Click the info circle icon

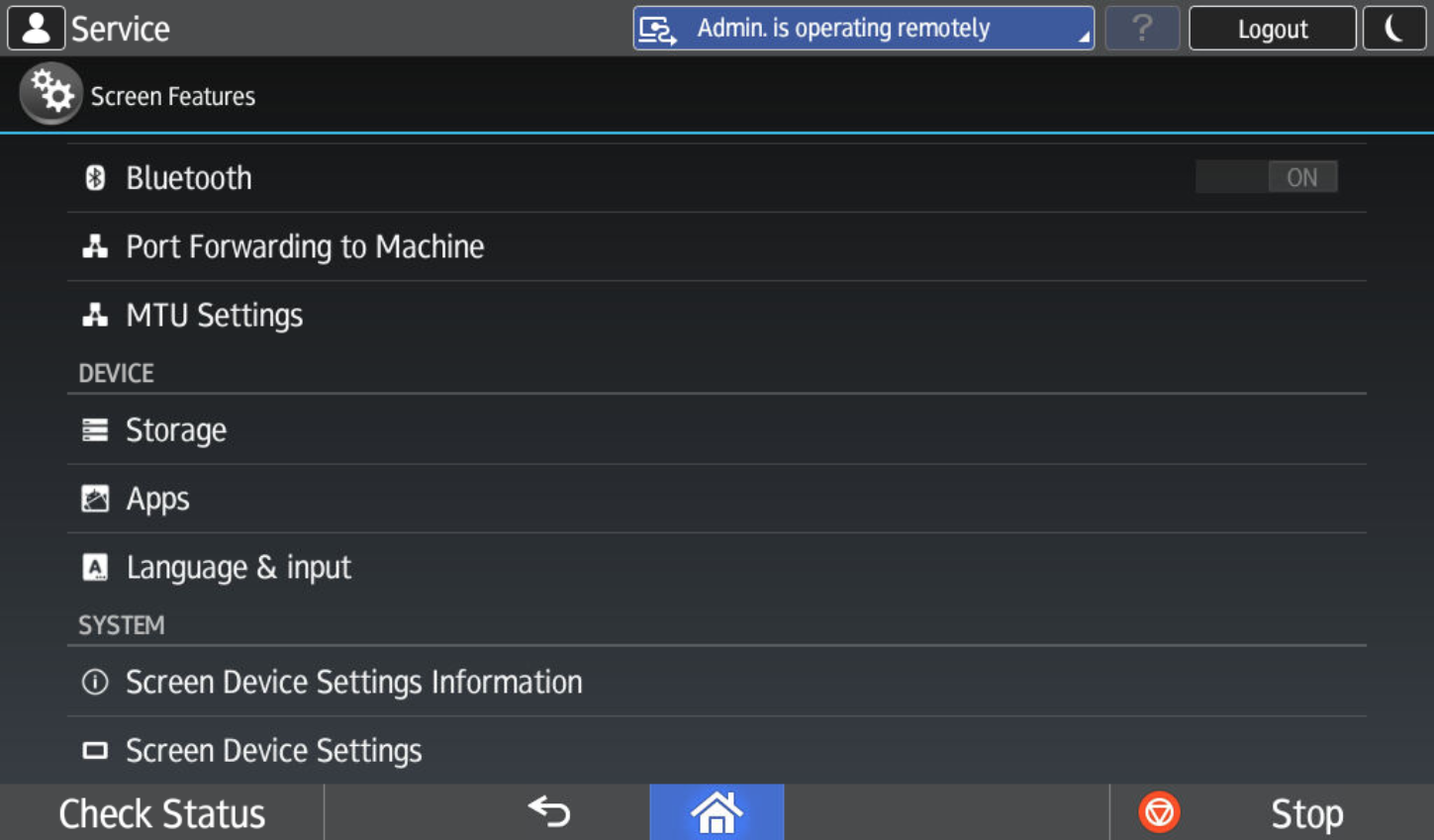click(x=95, y=683)
